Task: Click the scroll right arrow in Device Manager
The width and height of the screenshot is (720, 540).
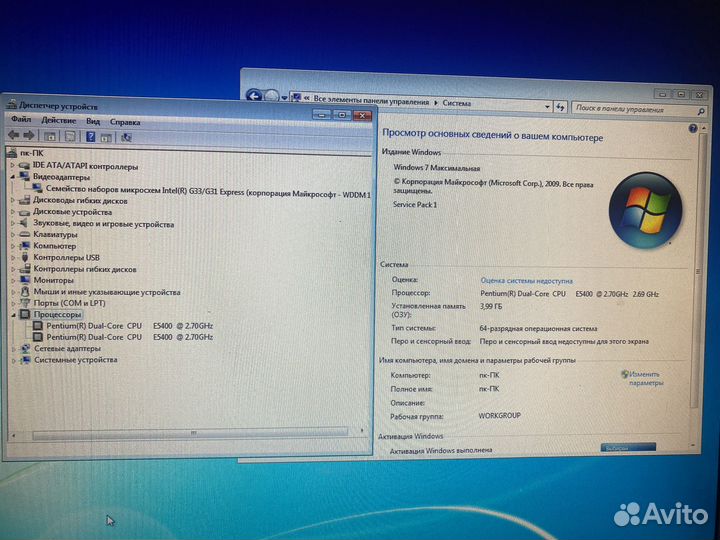Action: coord(362,431)
